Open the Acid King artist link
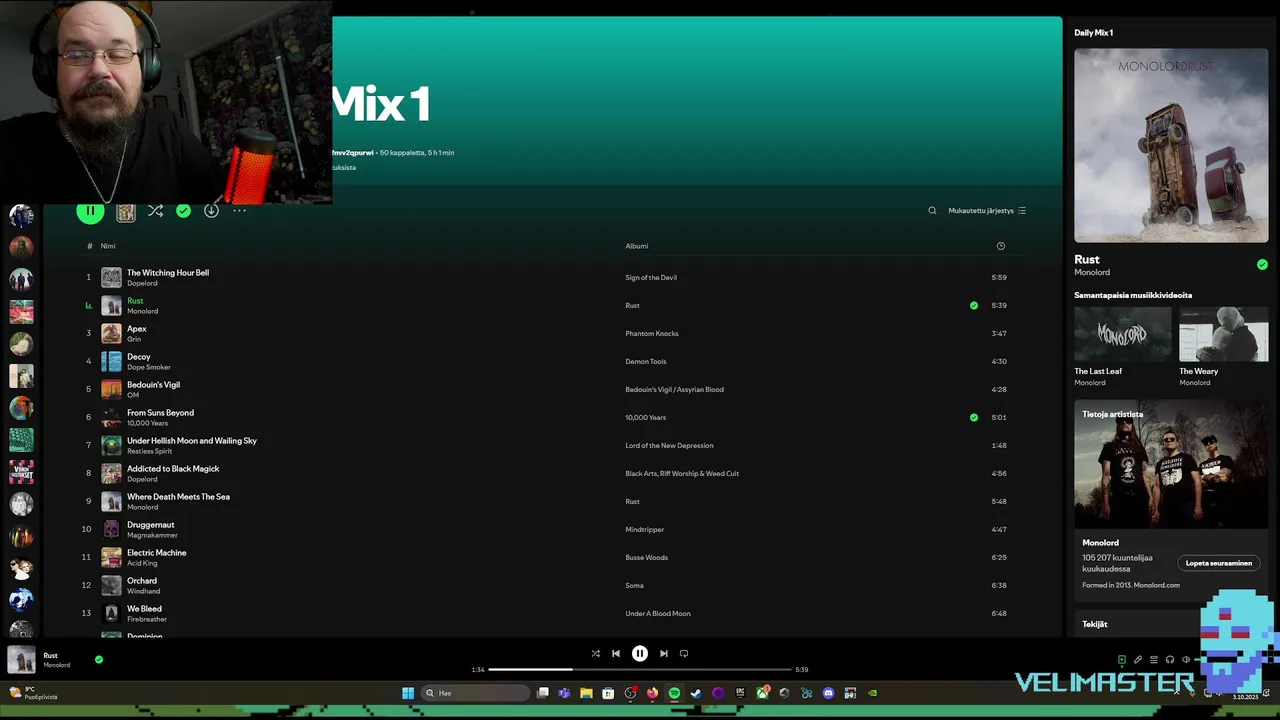Image resolution: width=1280 pixels, height=720 pixels. click(142, 563)
